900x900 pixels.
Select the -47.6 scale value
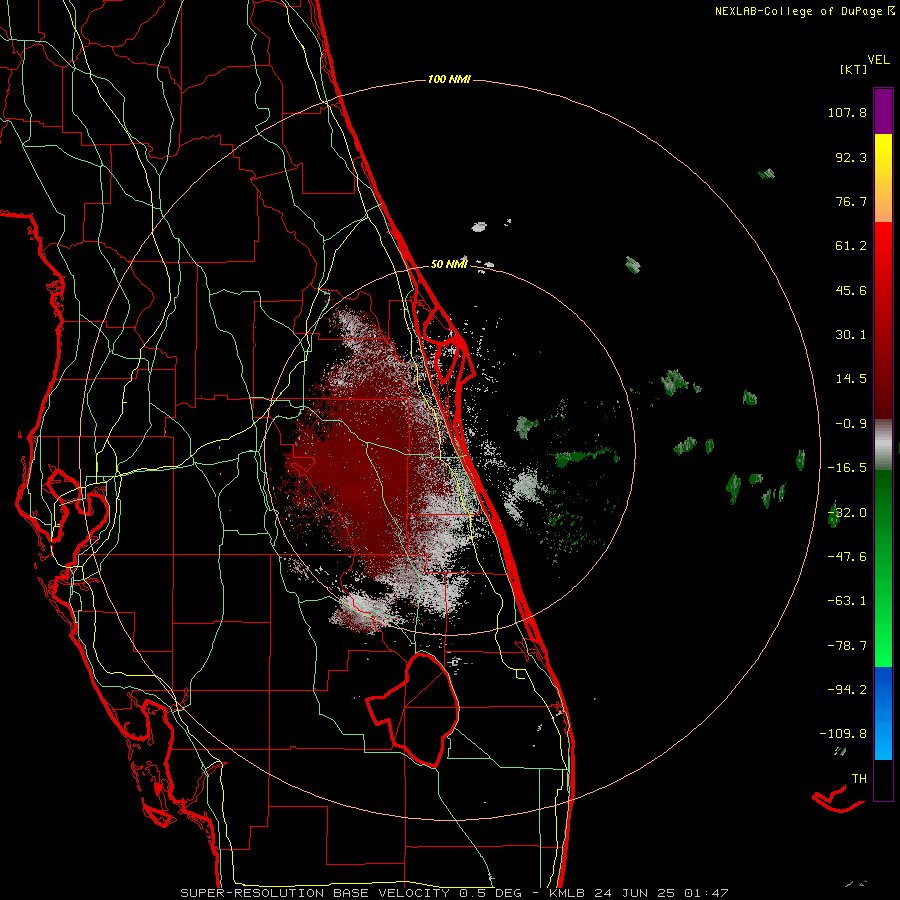click(847, 557)
